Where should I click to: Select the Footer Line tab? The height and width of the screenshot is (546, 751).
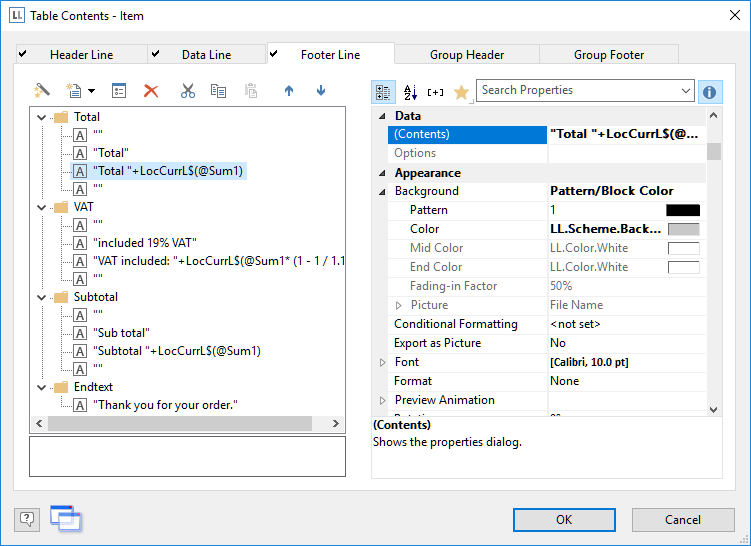pos(330,54)
